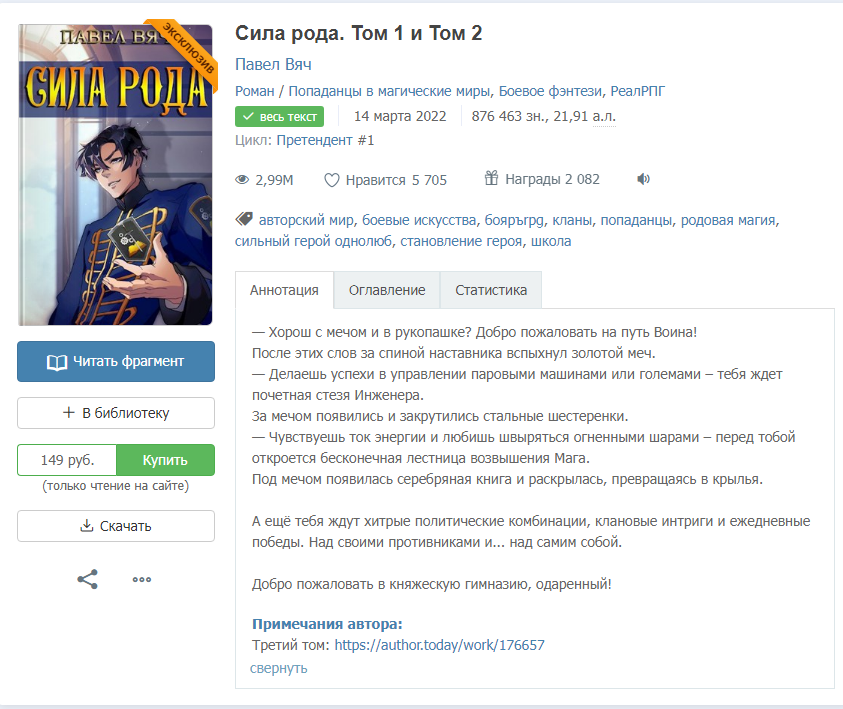The height and width of the screenshot is (709, 843).
Task: Add book with В библиотеку button
Action: [x=116, y=413]
